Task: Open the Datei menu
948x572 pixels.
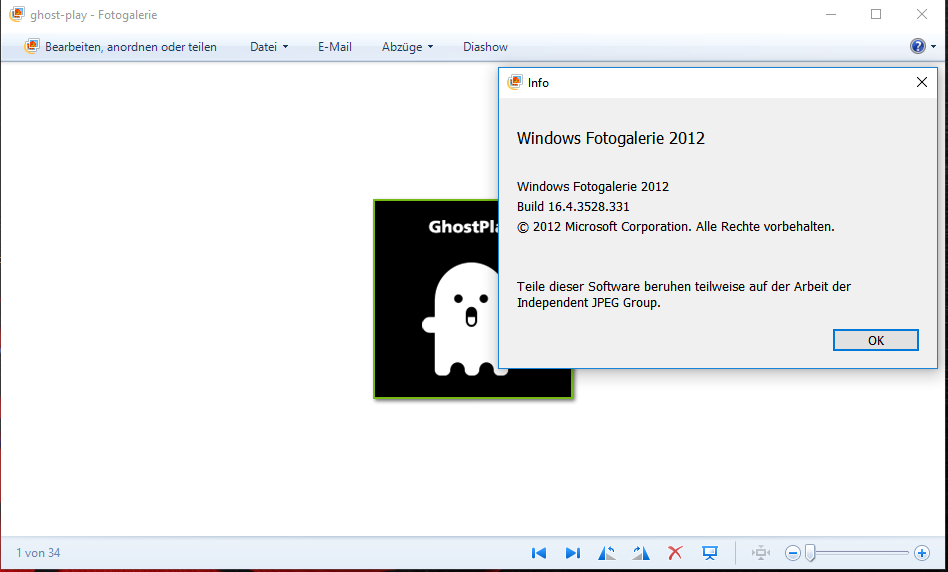Action: tap(269, 47)
